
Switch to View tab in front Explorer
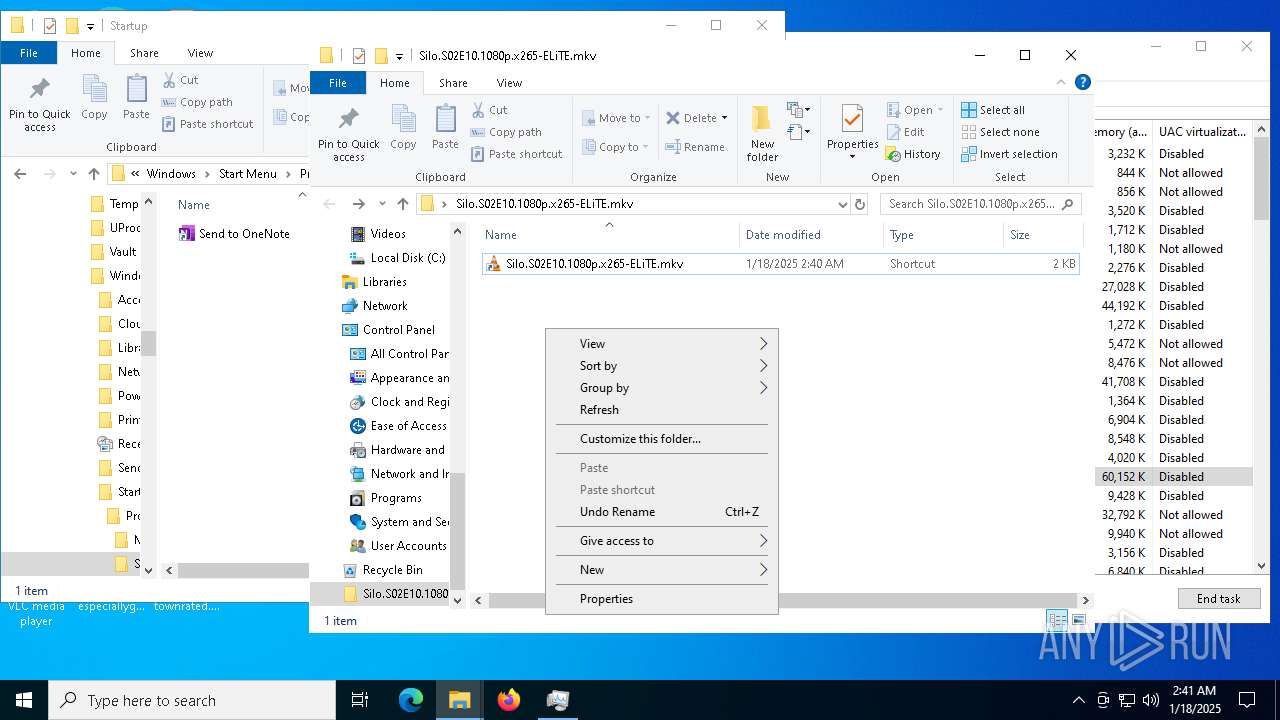click(509, 83)
